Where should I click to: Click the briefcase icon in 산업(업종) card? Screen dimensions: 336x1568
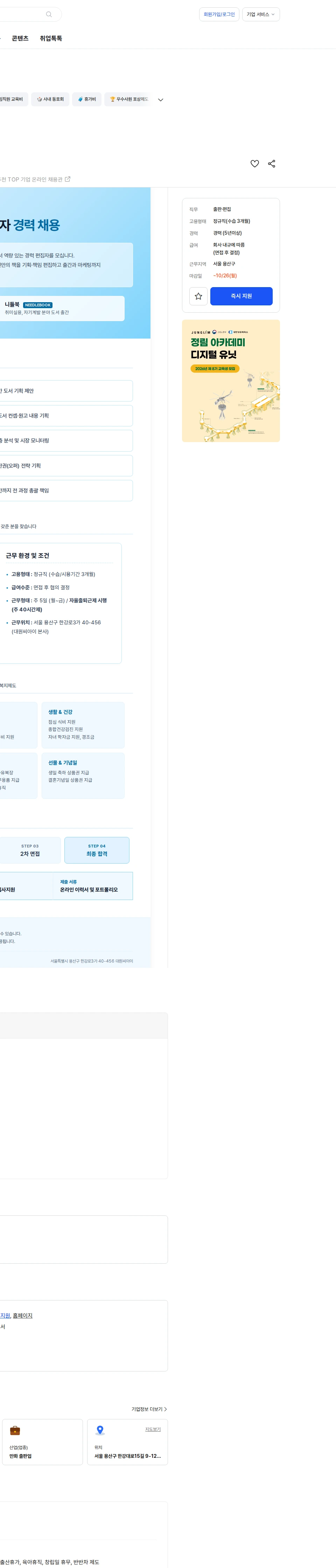[15, 1430]
